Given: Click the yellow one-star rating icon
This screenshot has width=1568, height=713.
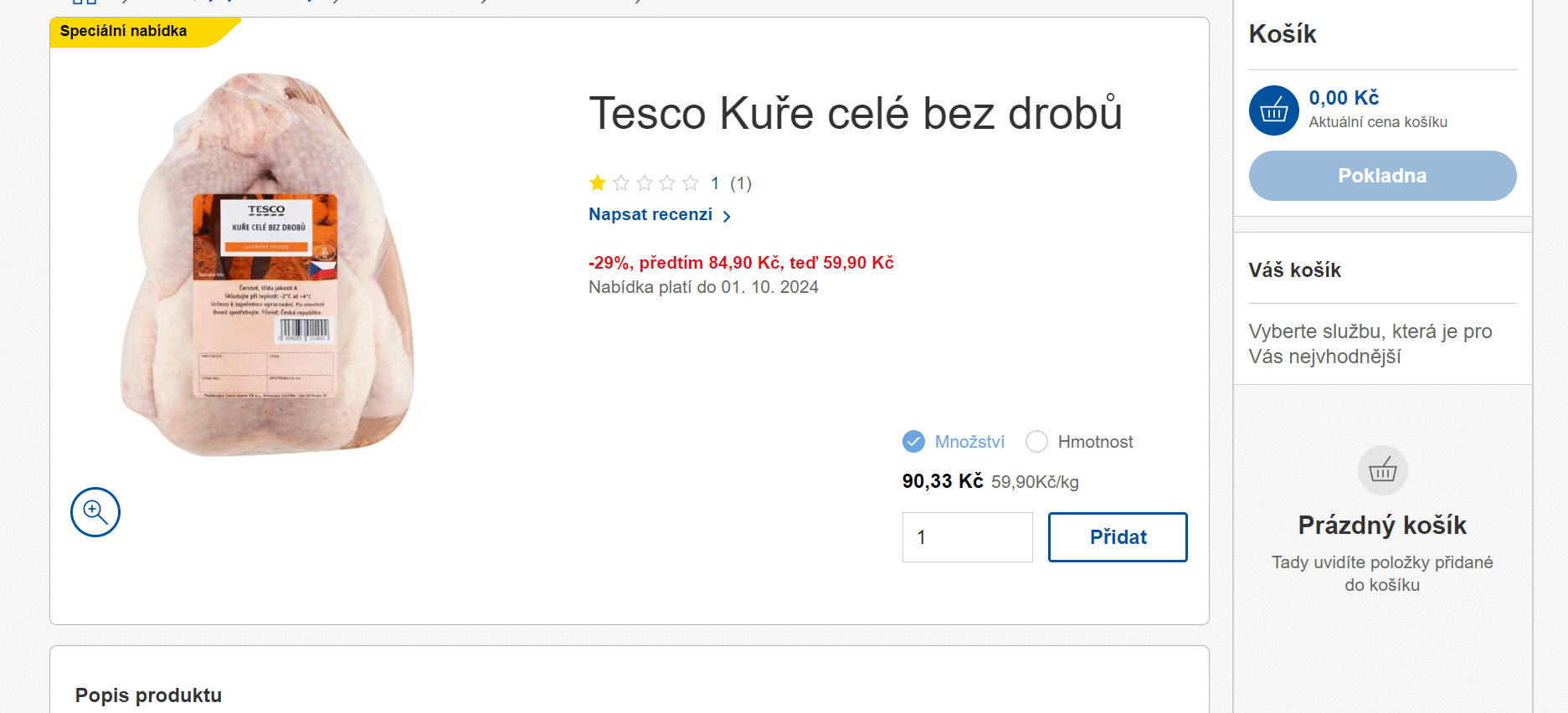Looking at the screenshot, I should [x=598, y=182].
